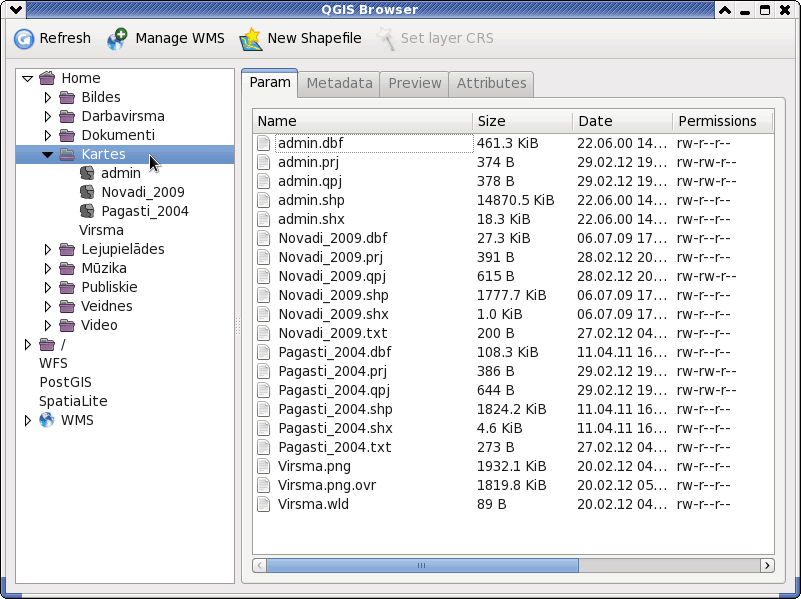Click the file icon beside Virsma.png
The image size is (801, 599).
click(264, 466)
